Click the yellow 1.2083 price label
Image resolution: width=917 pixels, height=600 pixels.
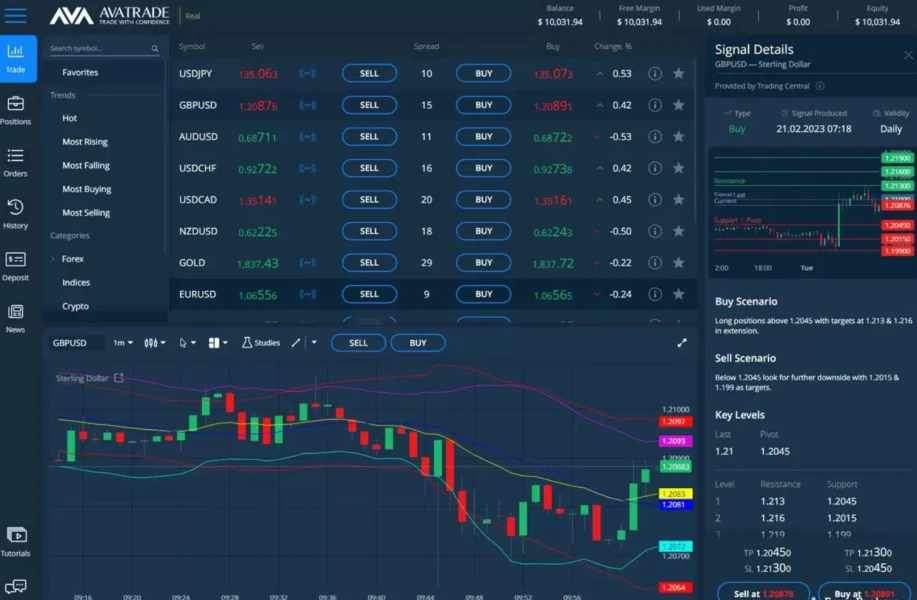(x=675, y=494)
